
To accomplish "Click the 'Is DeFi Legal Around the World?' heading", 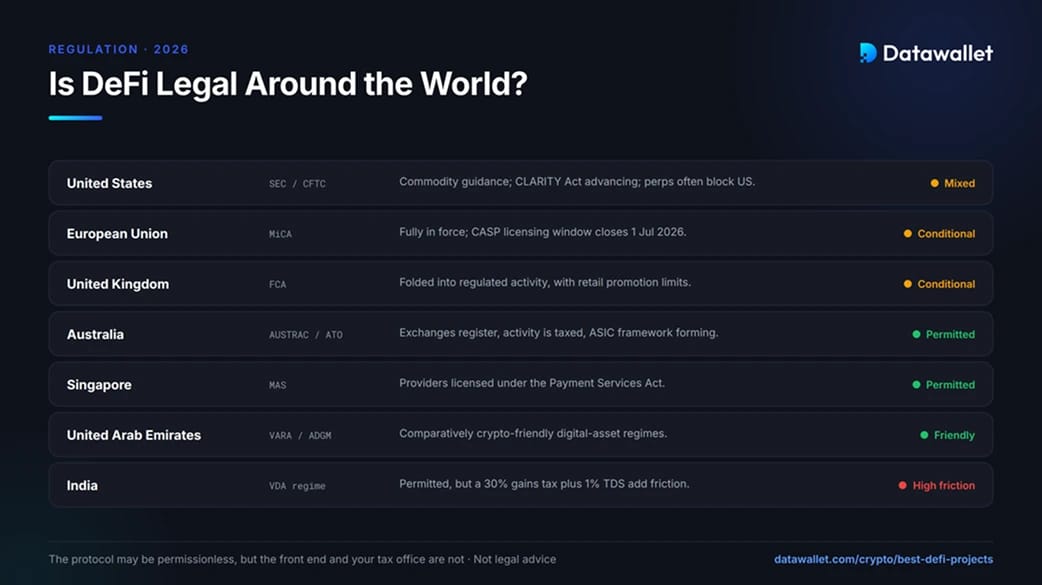I will pos(288,84).
